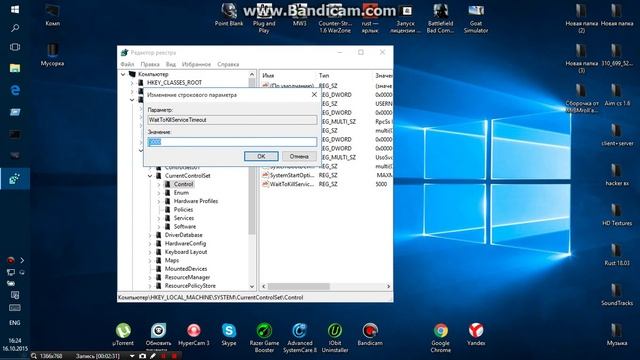Select the Enum tree key
Screen dimensions: 640x360
[x=181, y=193]
